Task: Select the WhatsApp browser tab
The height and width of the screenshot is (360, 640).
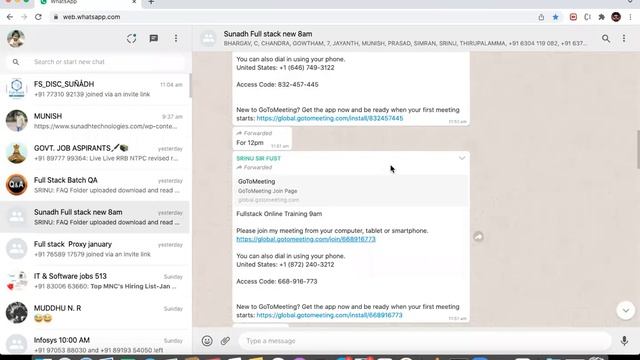Action: pos(88,2)
